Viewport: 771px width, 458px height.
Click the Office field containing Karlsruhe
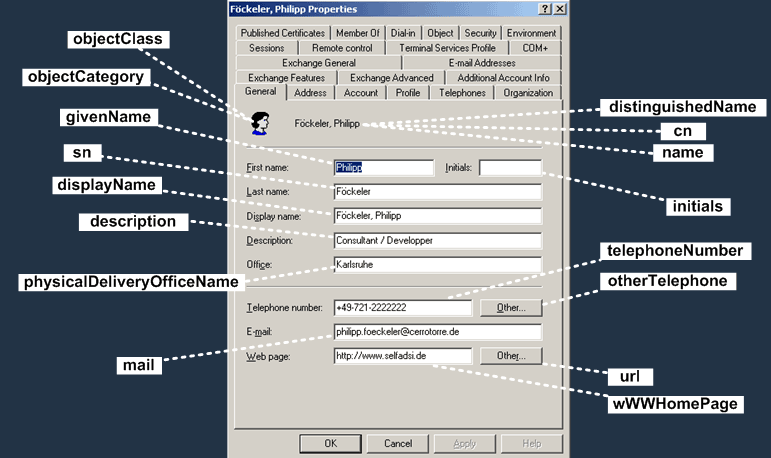click(x=438, y=265)
